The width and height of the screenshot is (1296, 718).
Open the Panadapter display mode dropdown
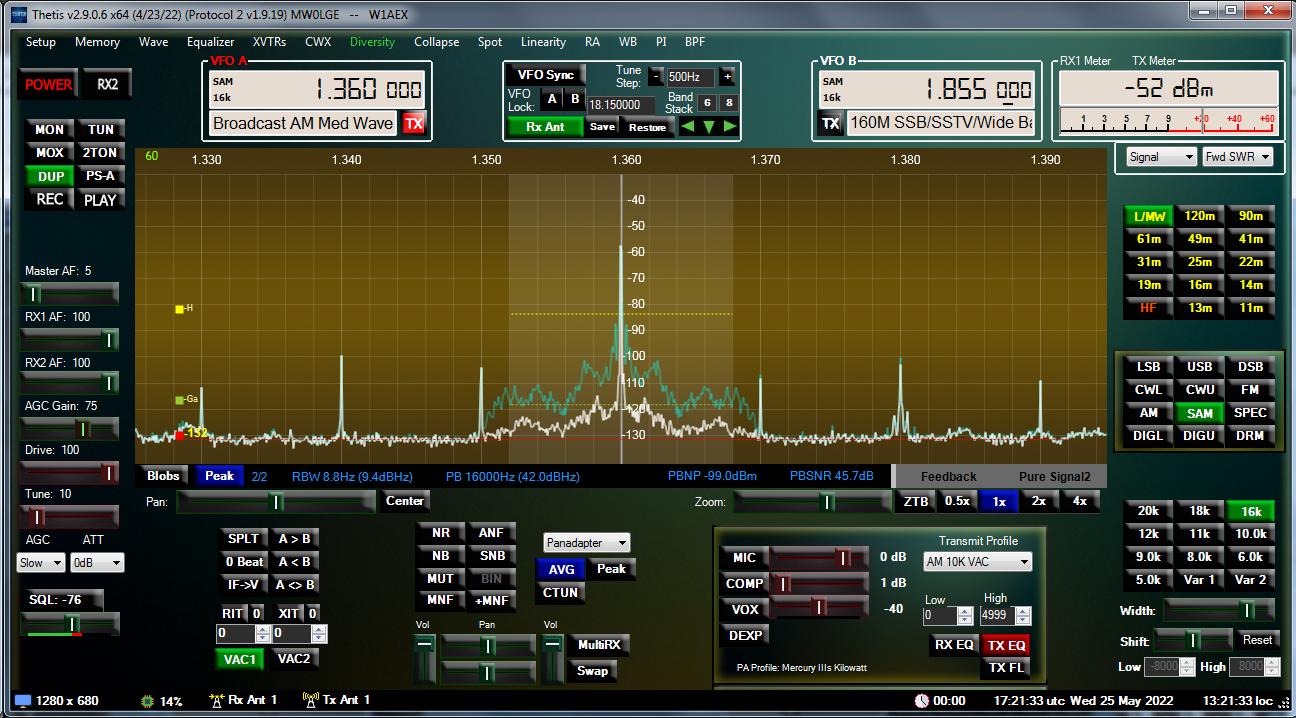coord(587,543)
